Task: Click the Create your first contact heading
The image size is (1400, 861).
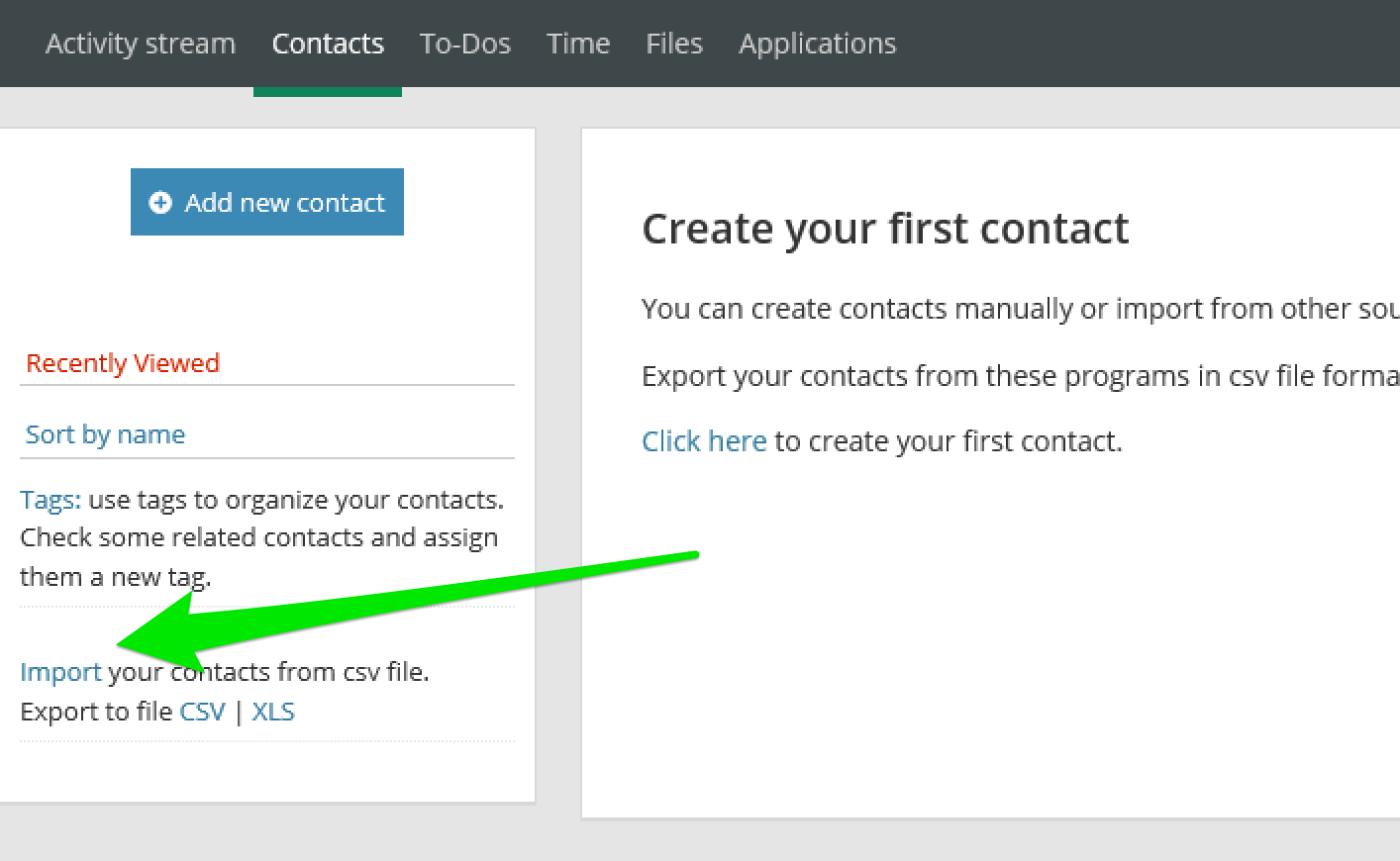Action: point(885,228)
